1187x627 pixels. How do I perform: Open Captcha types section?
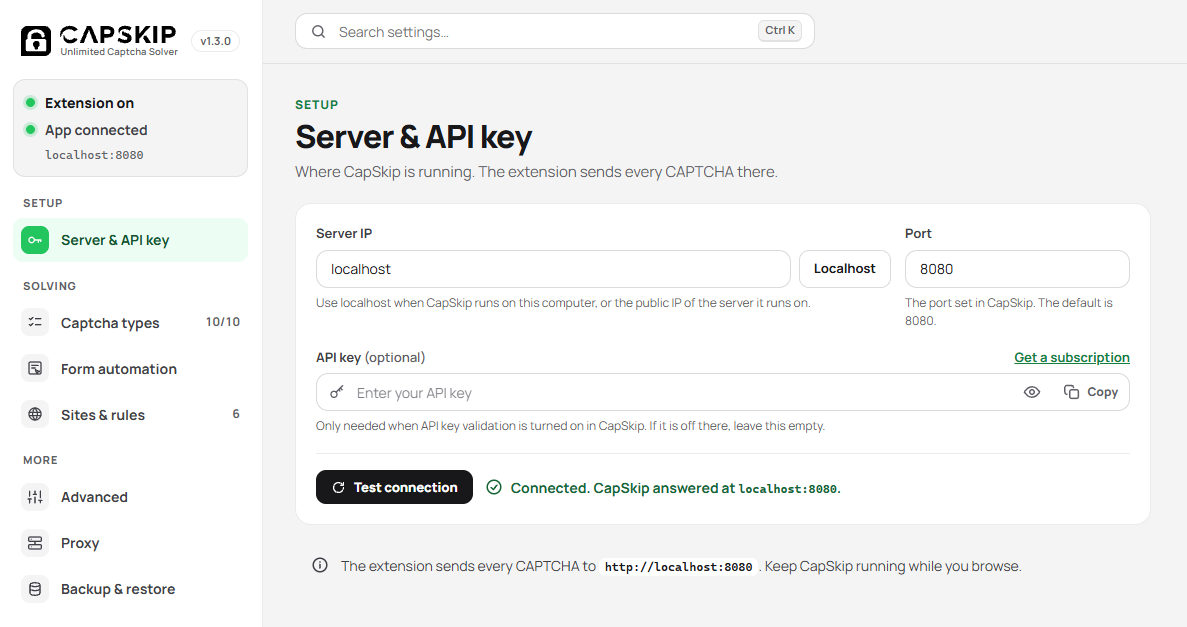point(130,323)
